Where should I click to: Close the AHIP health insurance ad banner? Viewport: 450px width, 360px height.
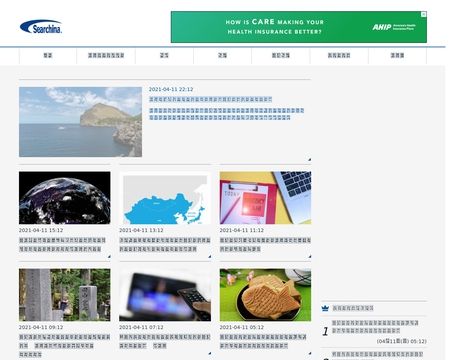tap(423, 14)
